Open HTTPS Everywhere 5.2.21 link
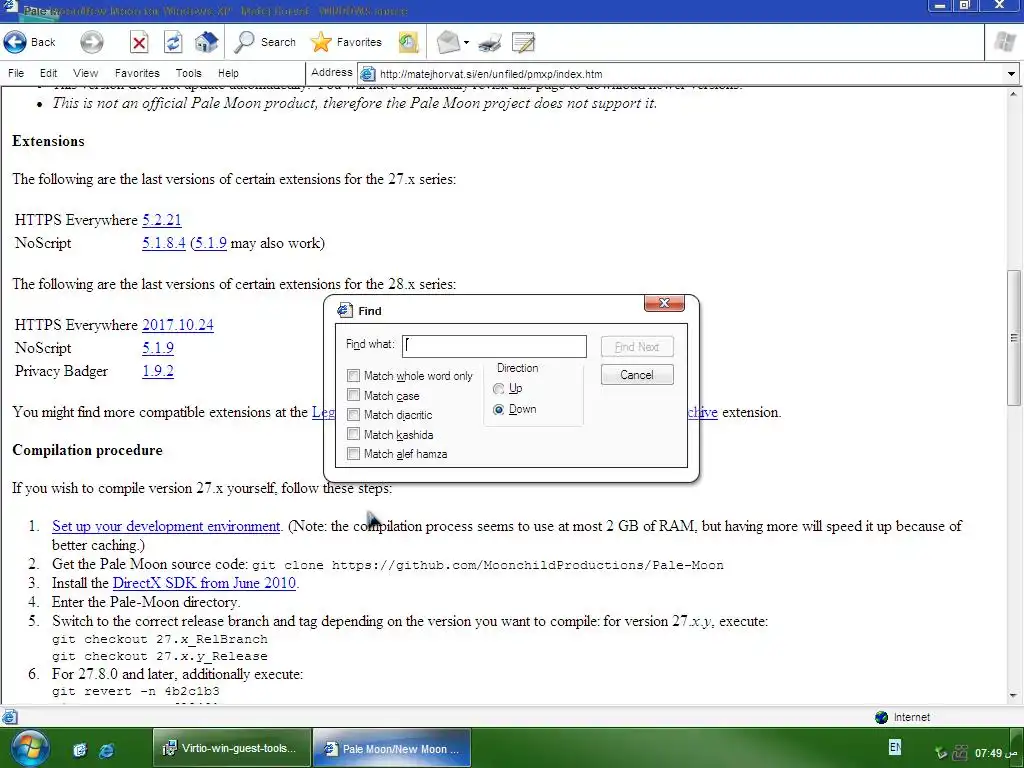Image resolution: width=1024 pixels, height=768 pixels. [x=161, y=220]
